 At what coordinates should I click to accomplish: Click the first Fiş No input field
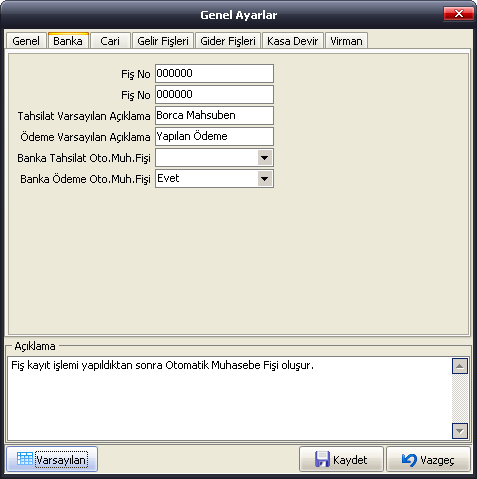click(214, 74)
